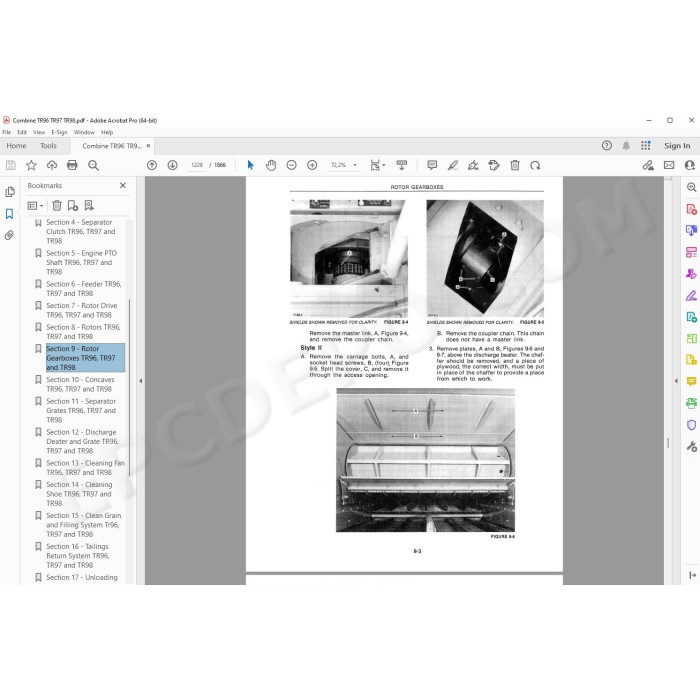This screenshot has height=700, width=700.
Task: Click the Sign document pen icon
Action: pos(473,165)
